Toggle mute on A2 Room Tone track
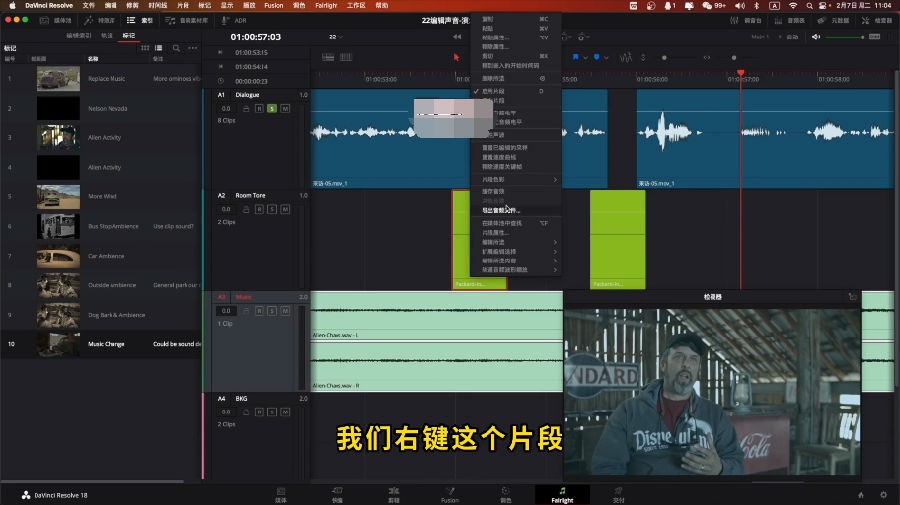Screen dimensions: 900x505 click(x=285, y=209)
